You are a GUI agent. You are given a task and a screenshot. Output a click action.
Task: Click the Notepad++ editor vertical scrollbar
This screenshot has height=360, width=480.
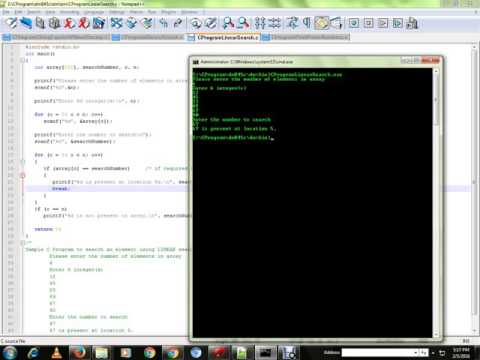tap(474, 188)
